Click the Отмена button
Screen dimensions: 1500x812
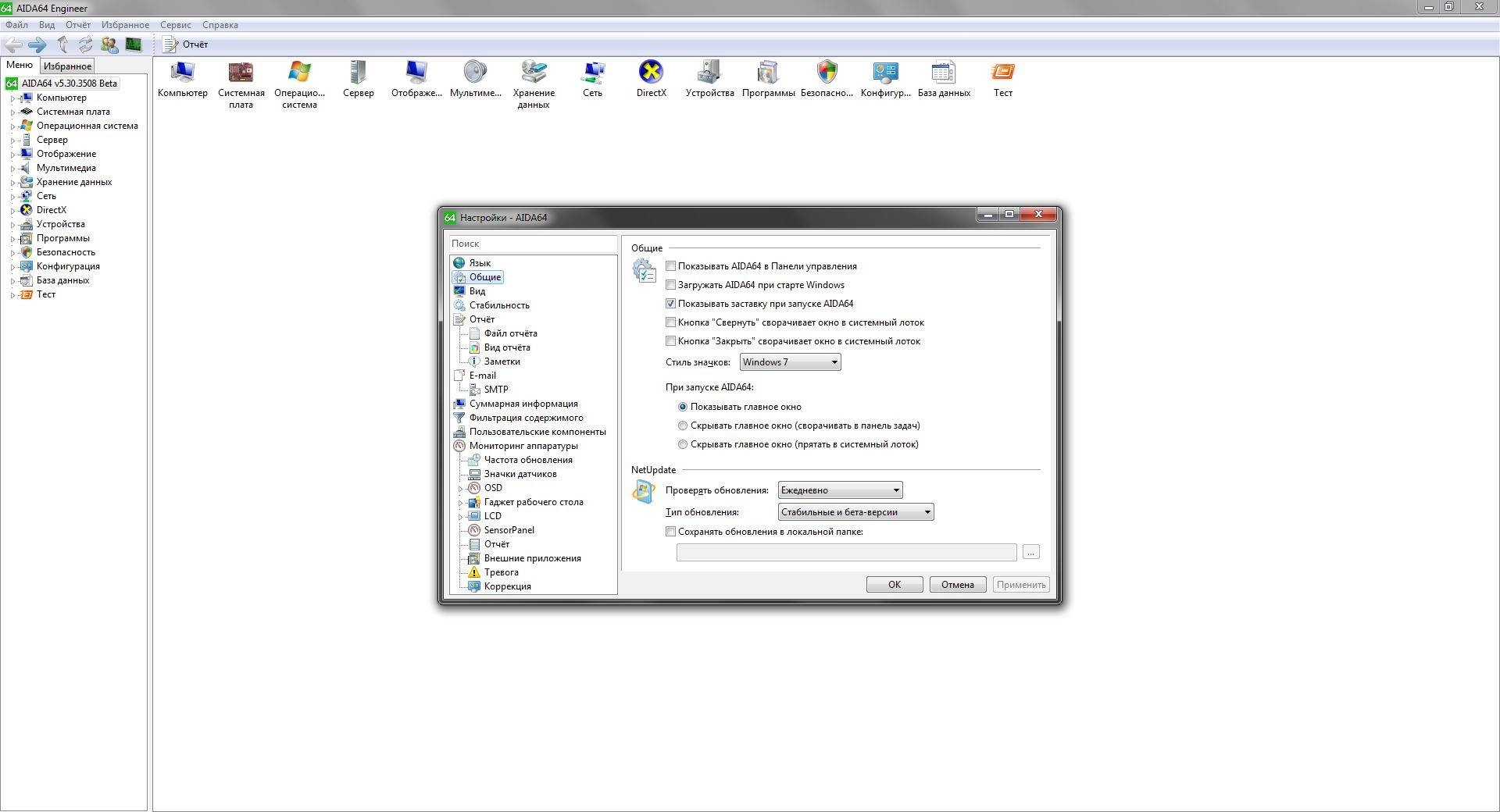957,585
